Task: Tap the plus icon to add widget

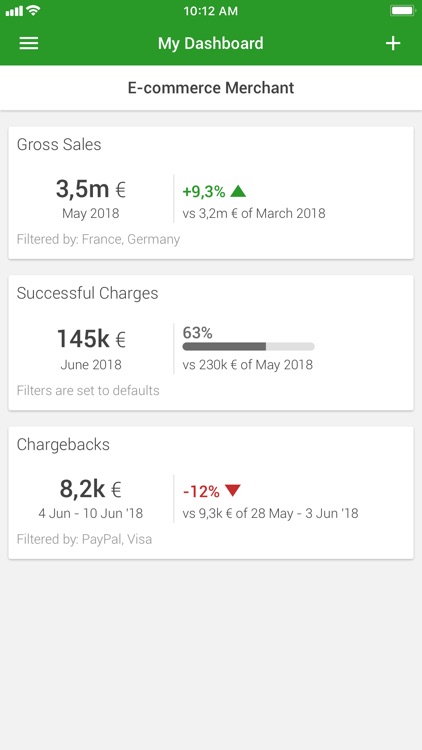Action: point(393,44)
